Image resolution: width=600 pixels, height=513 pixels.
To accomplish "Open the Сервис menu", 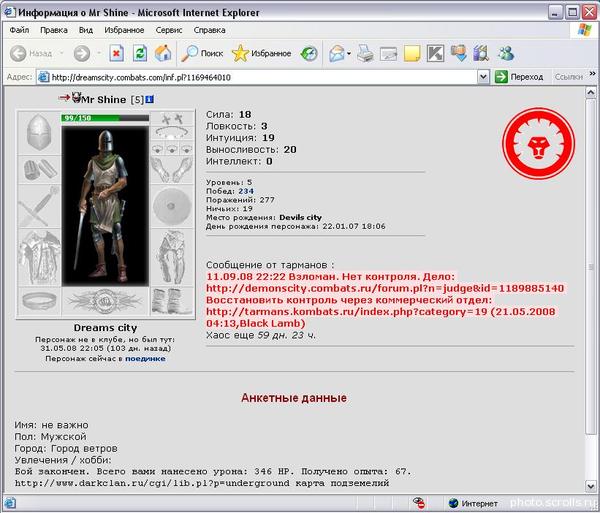I will [169, 30].
